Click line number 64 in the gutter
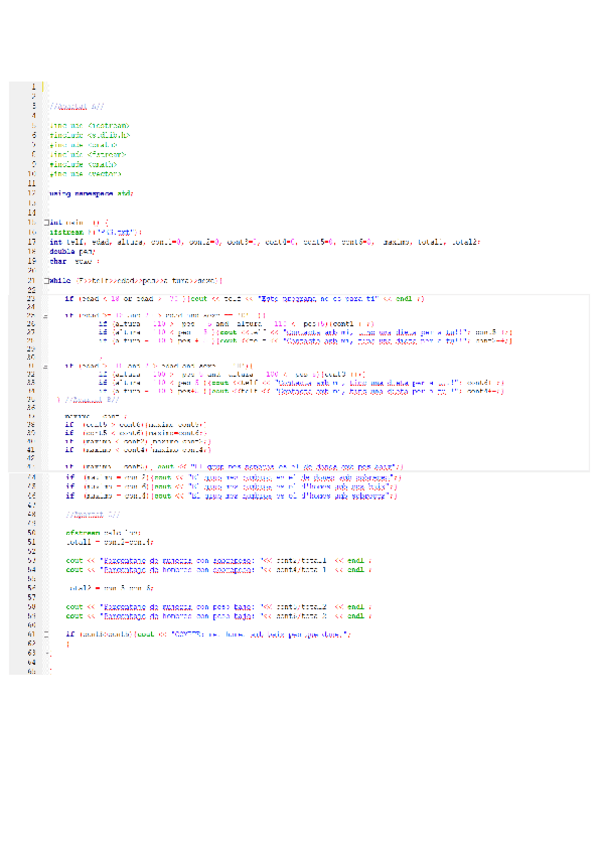 coord(33,662)
